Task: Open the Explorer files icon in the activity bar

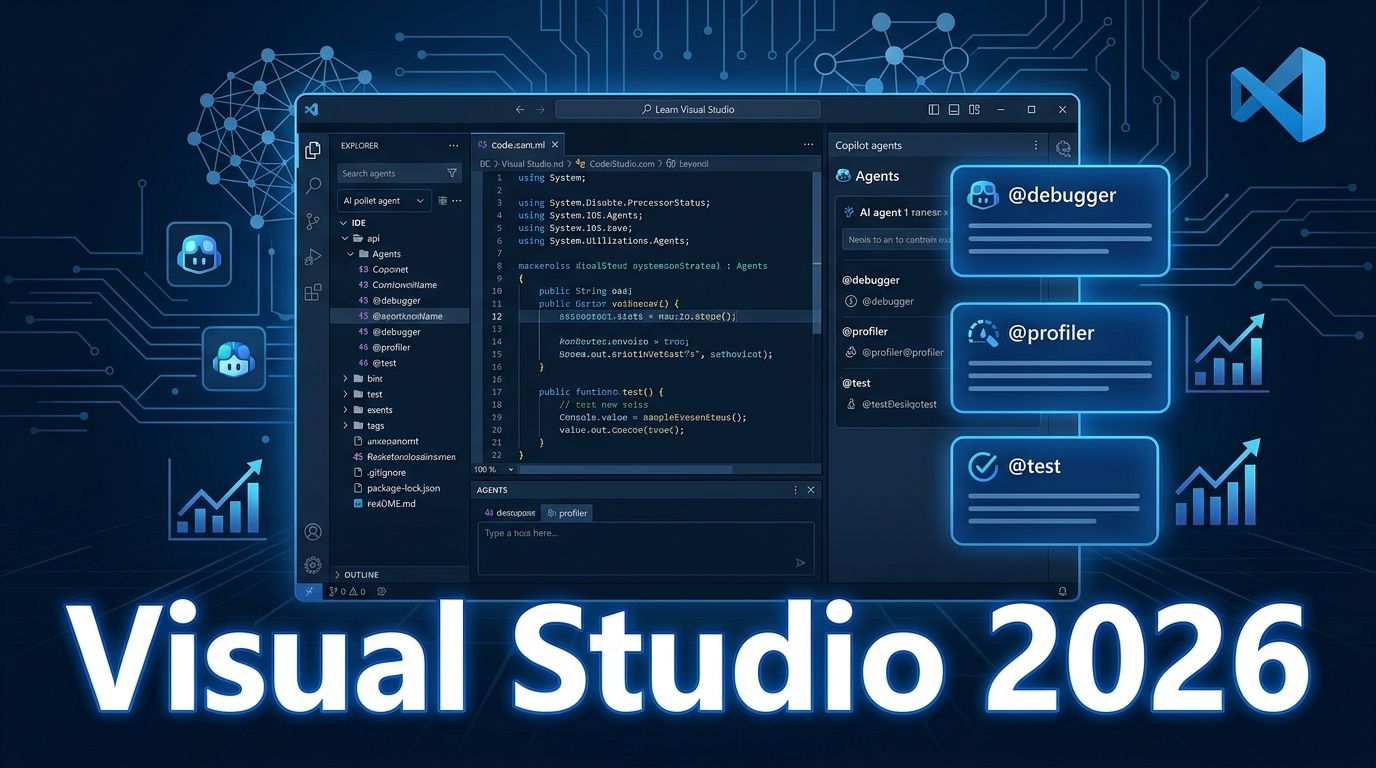Action: click(313, 150)
